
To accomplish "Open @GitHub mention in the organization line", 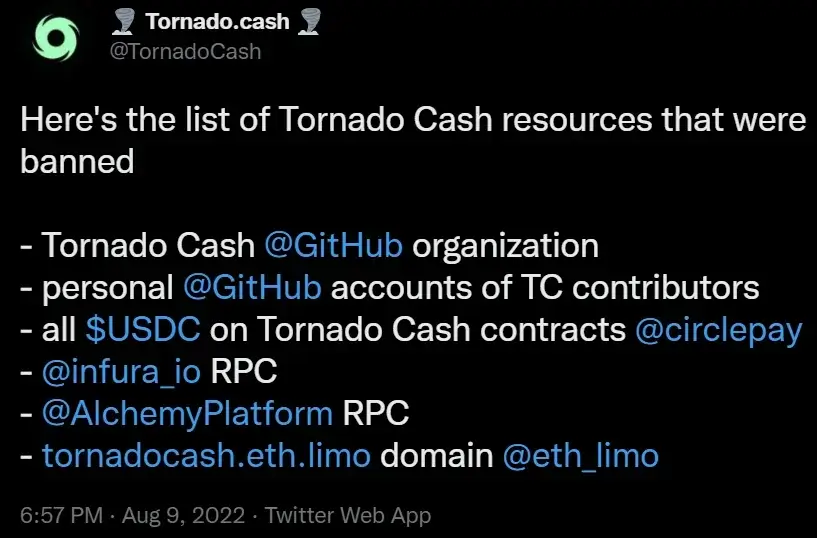I will point(334,245).
